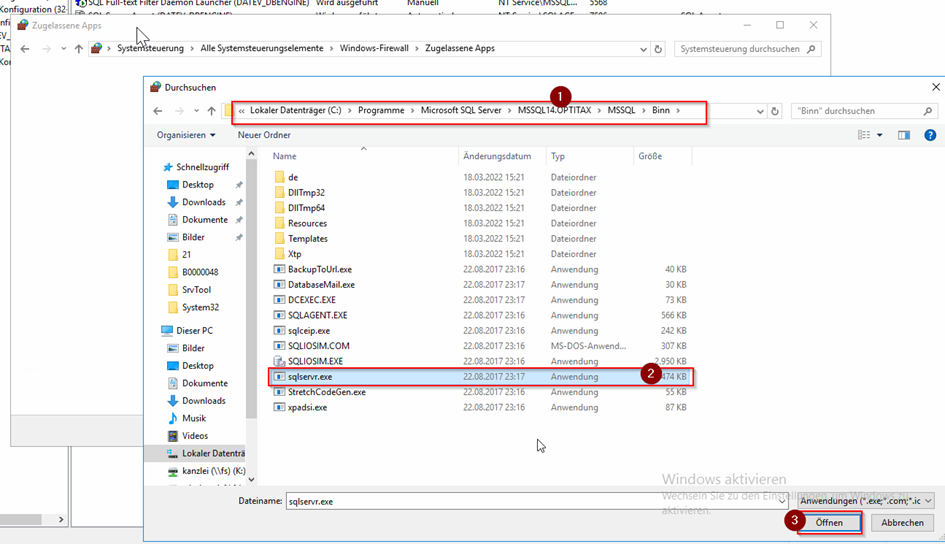The height and width of the screenshot is (544, 945).
Task: Click Neuer Ordner in the toolbar
Action: click(264, 135)
